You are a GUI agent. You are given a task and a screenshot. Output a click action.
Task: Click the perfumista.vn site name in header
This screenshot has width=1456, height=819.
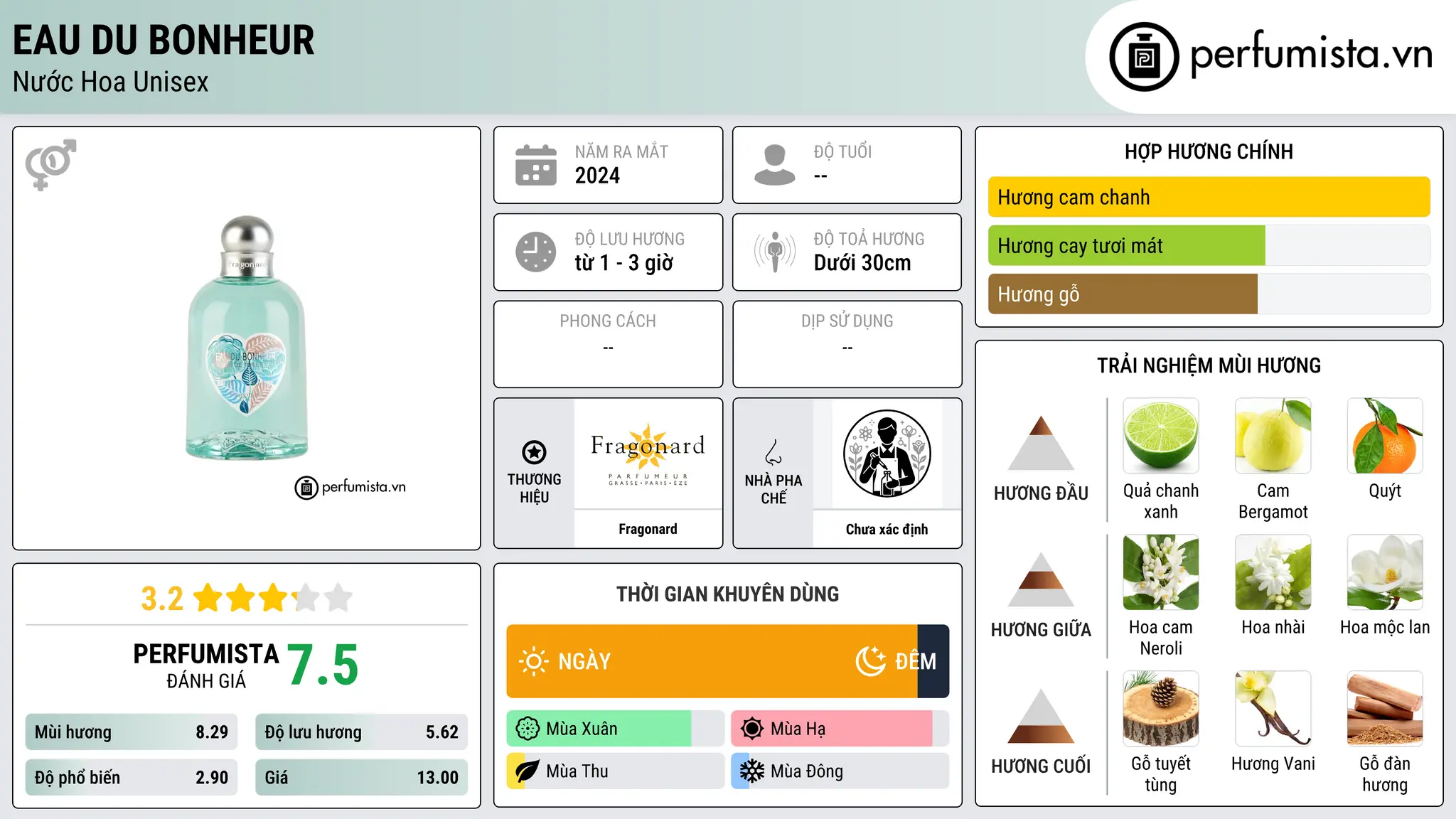point(1311,55)
